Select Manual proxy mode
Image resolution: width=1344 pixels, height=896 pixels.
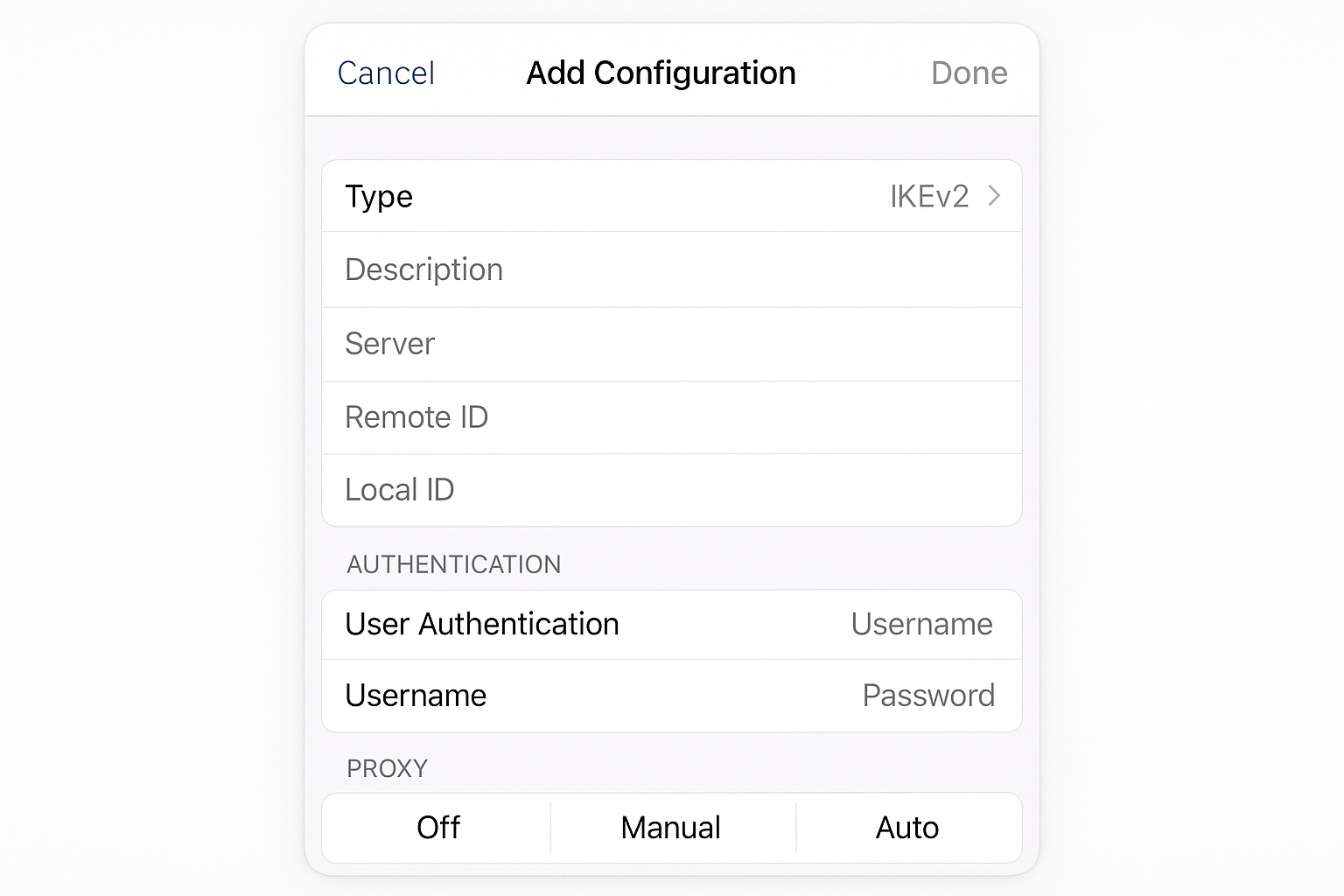coord(671,827)
